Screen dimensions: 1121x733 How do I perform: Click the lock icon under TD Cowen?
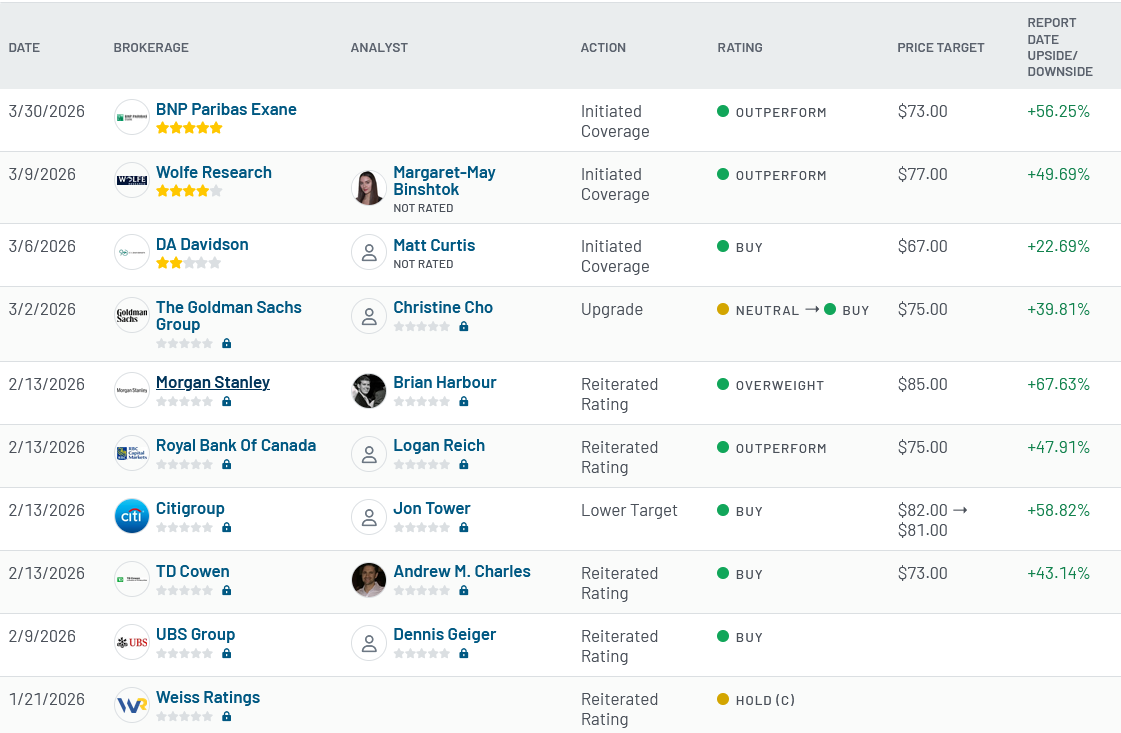coord(227,590)
